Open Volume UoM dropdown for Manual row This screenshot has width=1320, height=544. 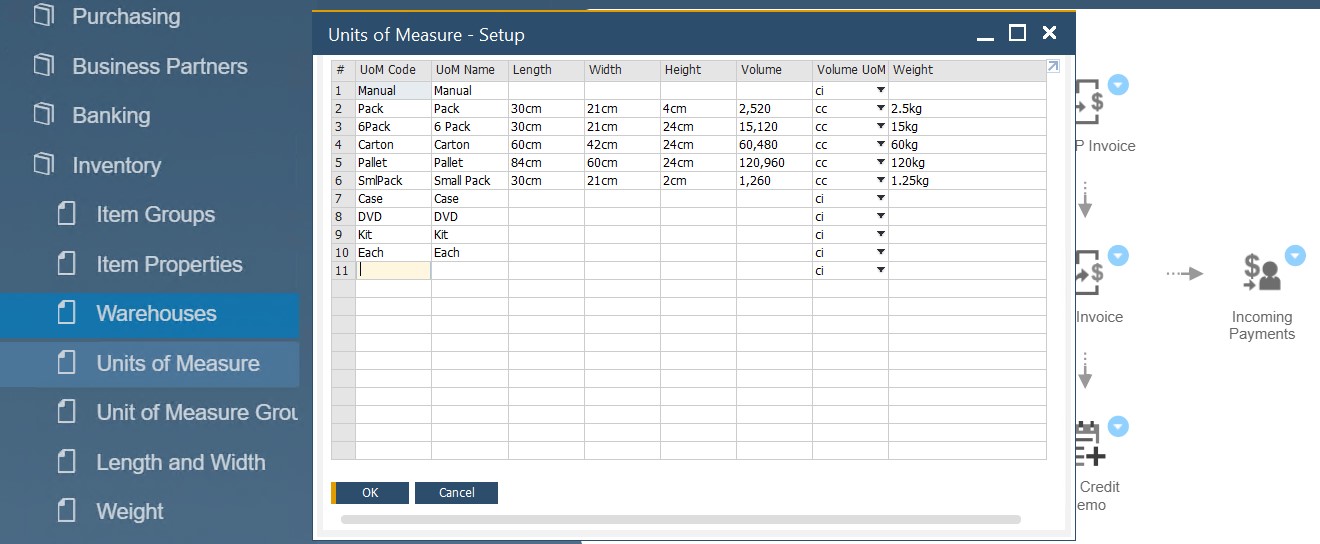point(881,90)
